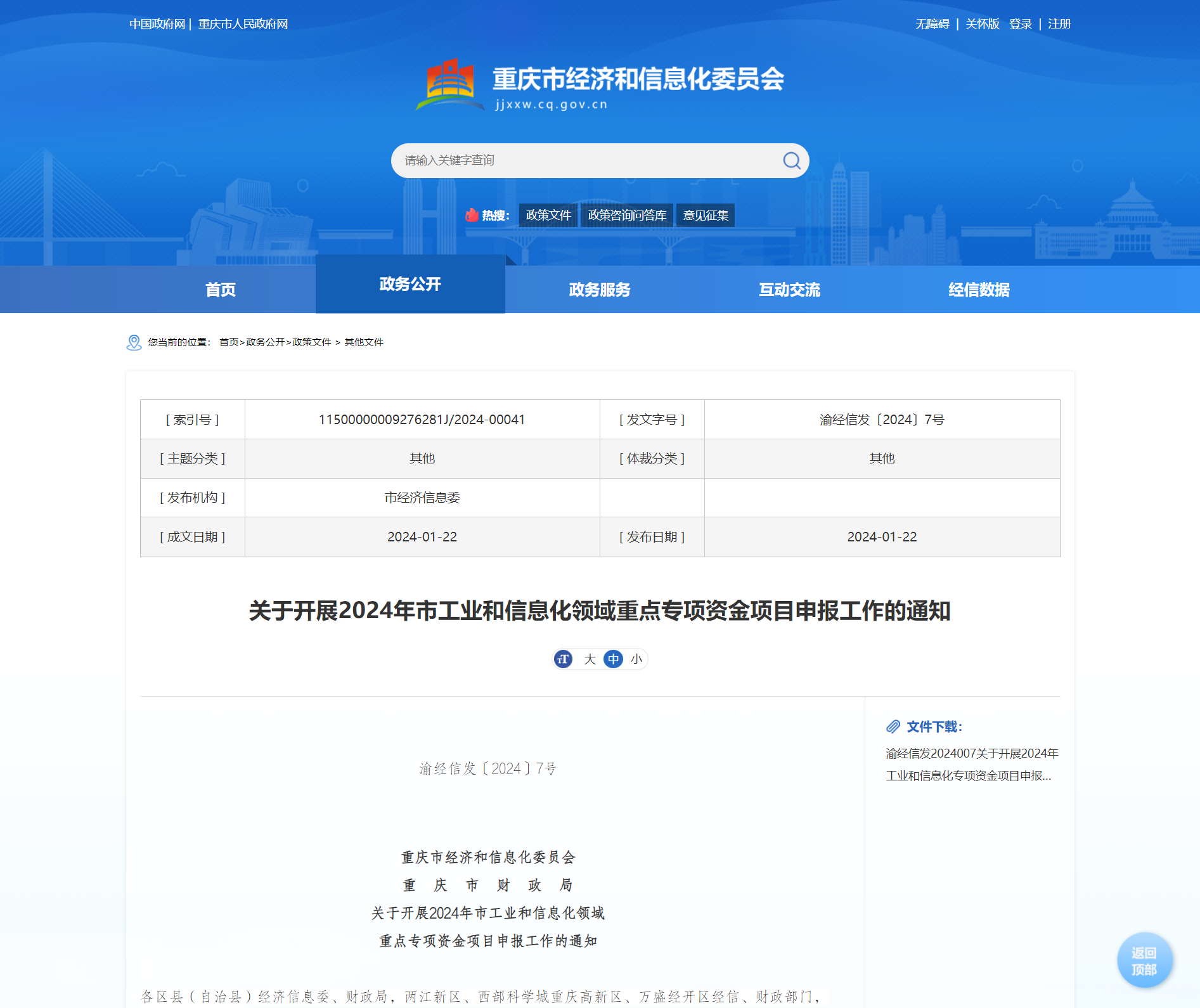Click the location pin breadcrumb icon
1200x1008 pixels.
(134, 342)
